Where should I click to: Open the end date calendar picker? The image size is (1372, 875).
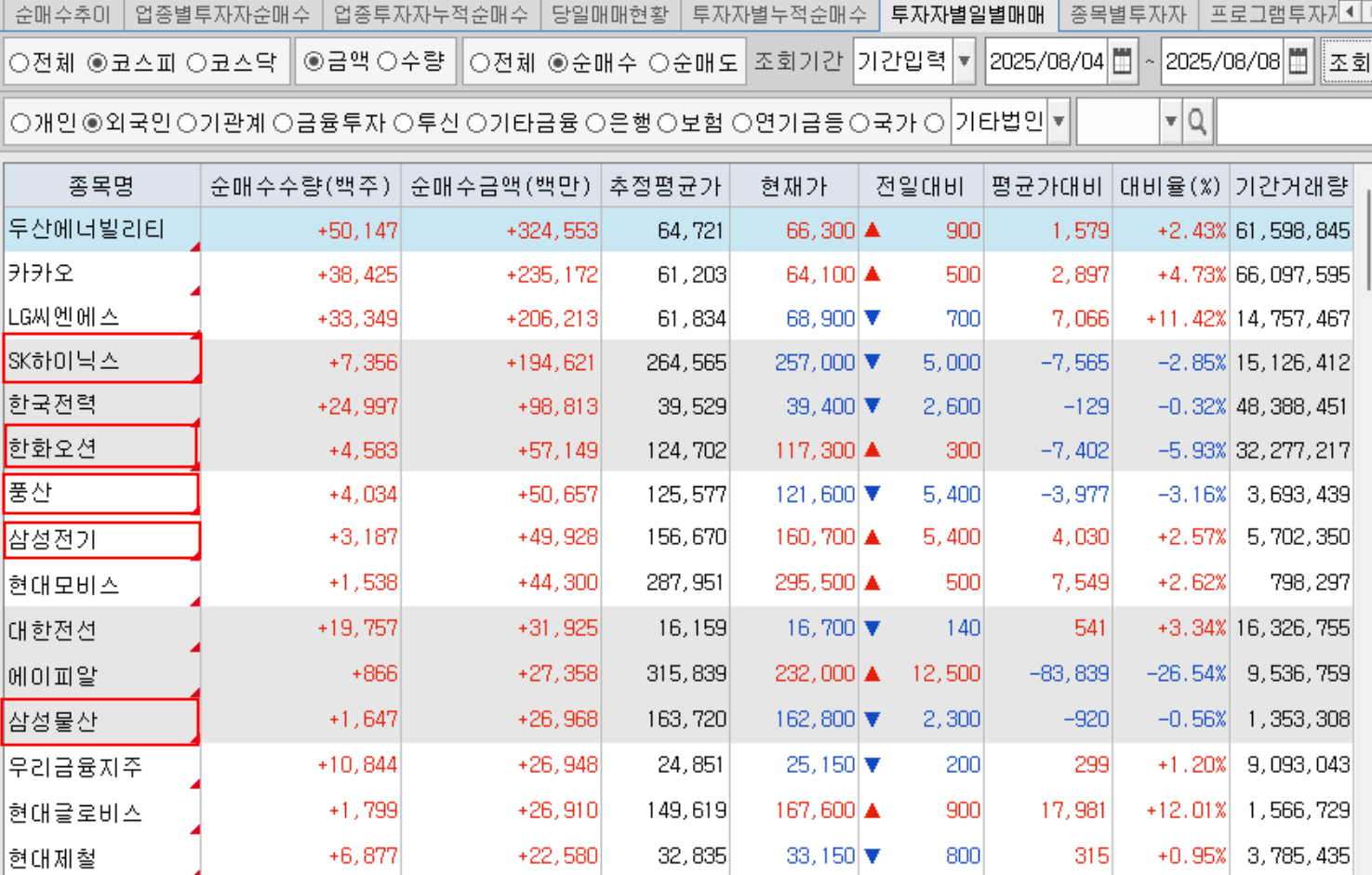(x=1299, y=62)
